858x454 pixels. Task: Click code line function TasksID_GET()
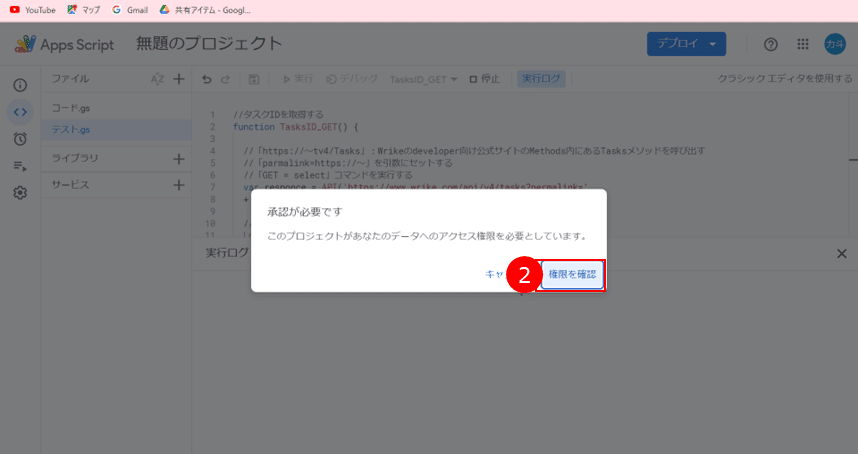click(x=295, y=127)
